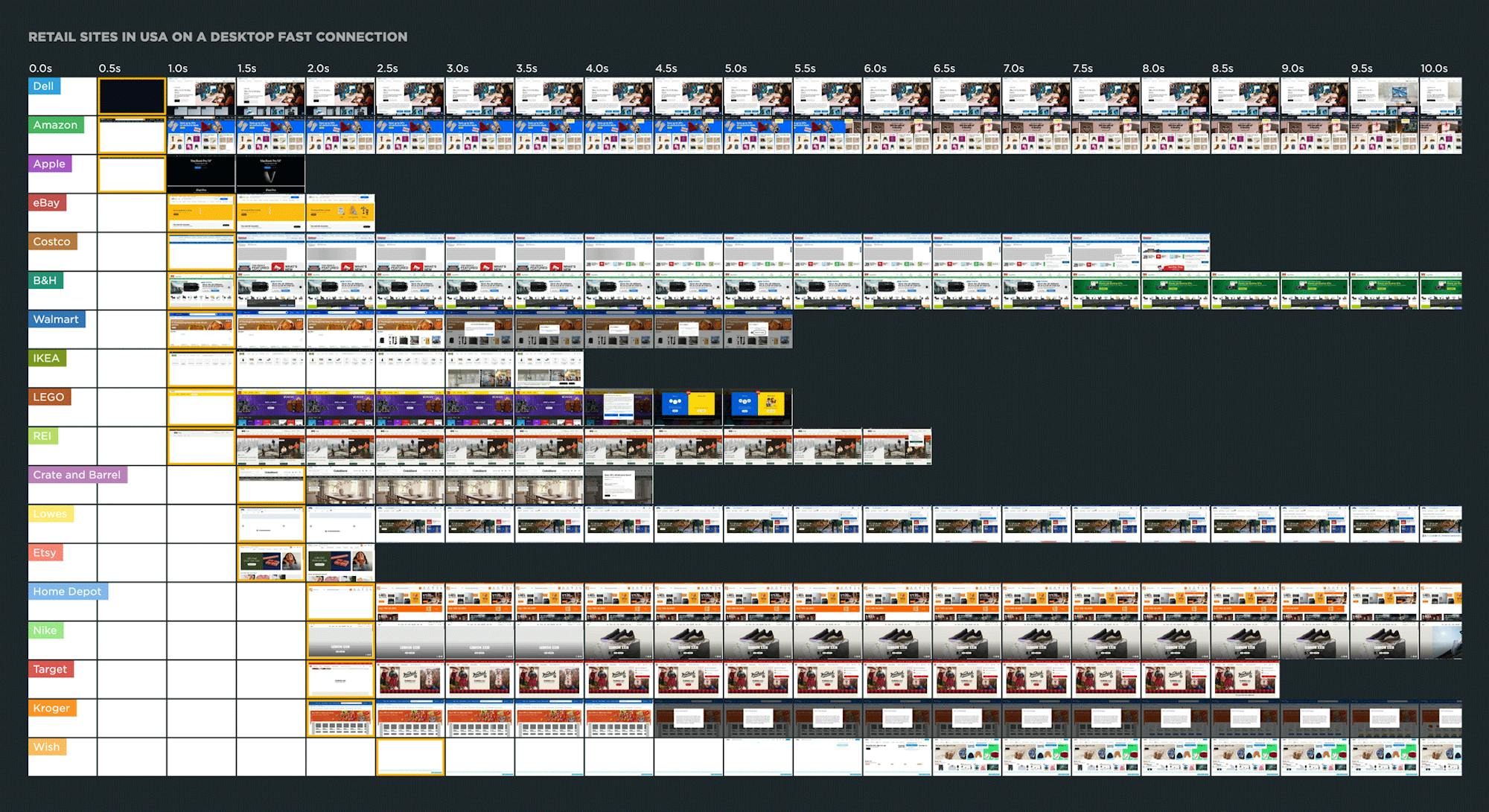This screenshot has width=1489, height=812.
Task: Click the Dell site label
Action: coord(43,86)
